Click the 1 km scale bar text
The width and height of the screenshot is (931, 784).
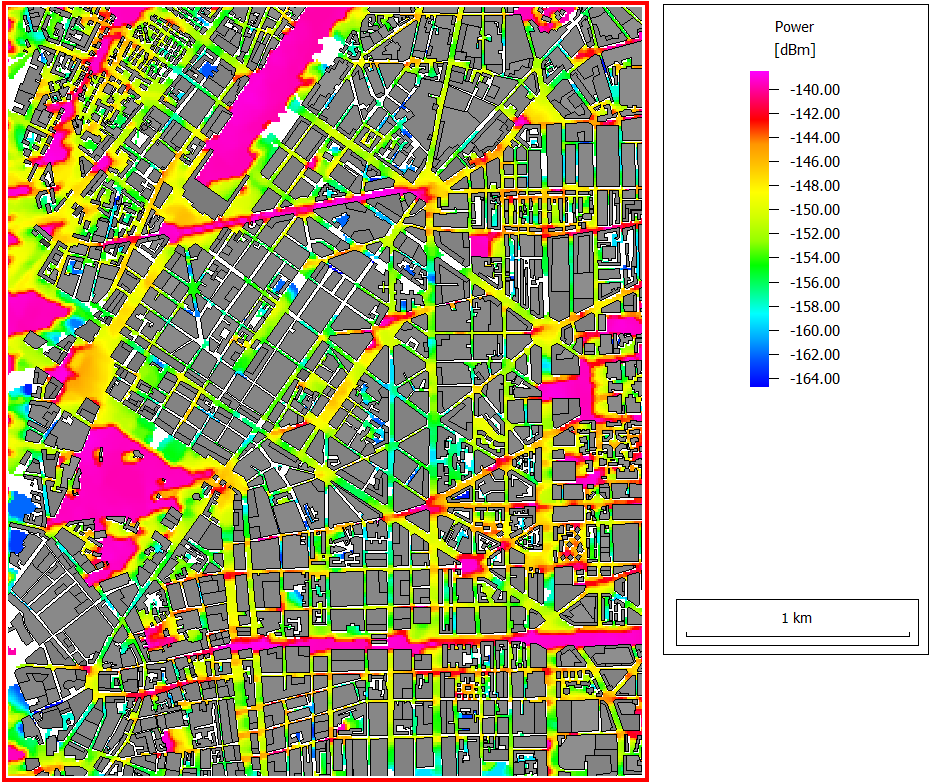[796, 618]
